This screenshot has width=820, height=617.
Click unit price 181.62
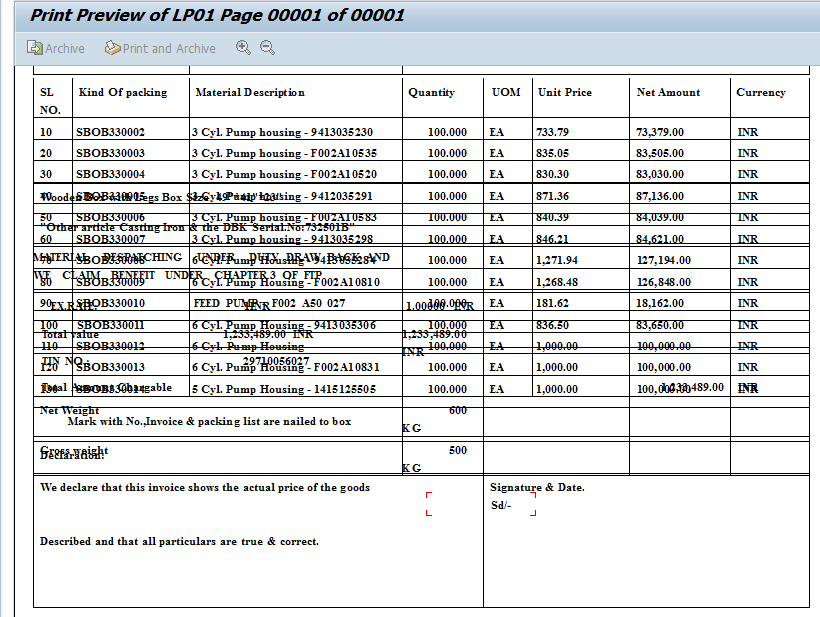(x=552, y=303)
